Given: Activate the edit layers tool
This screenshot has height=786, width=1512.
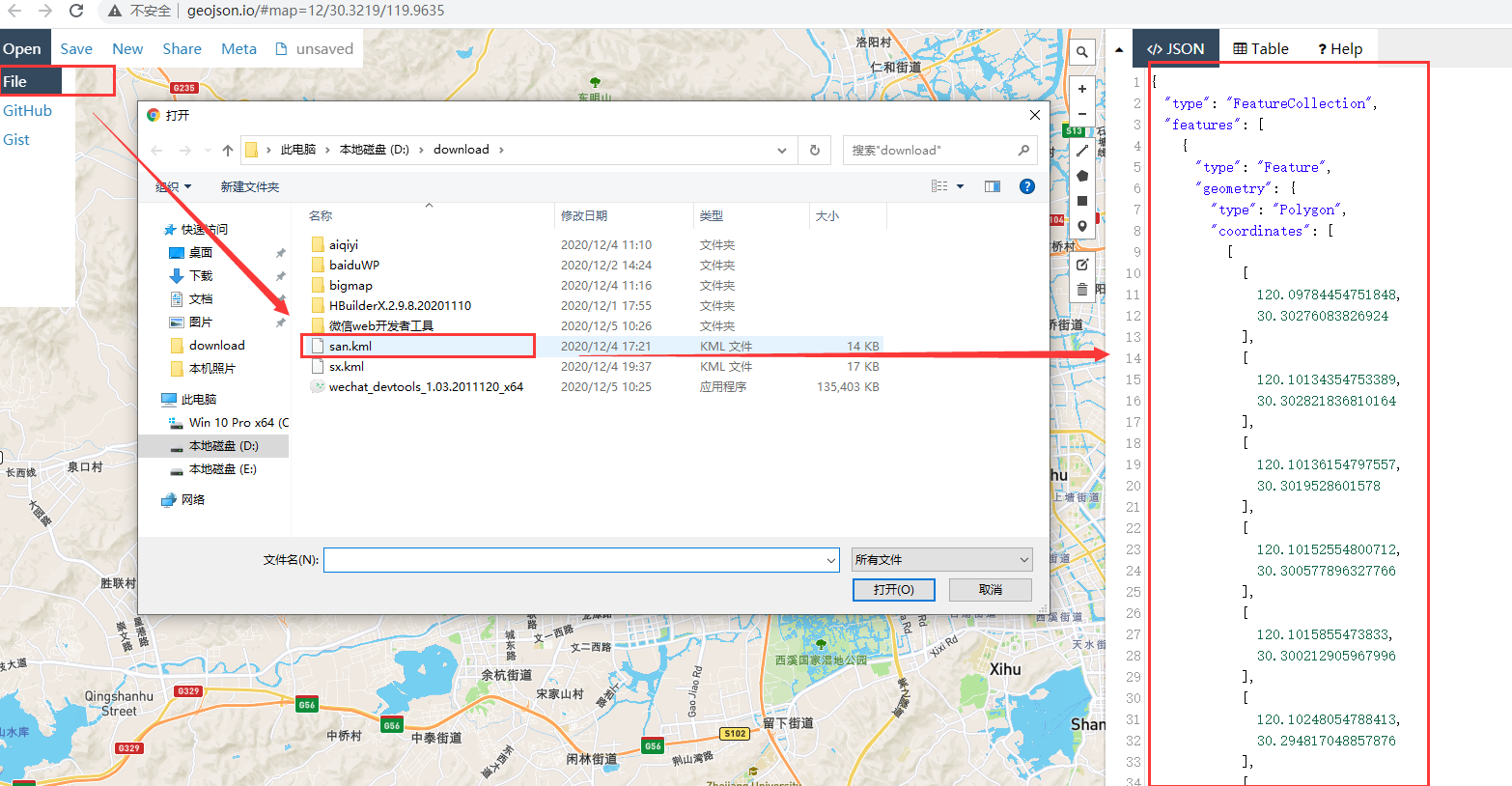Looking at the screenshot, I should (x=1082, y=264).
